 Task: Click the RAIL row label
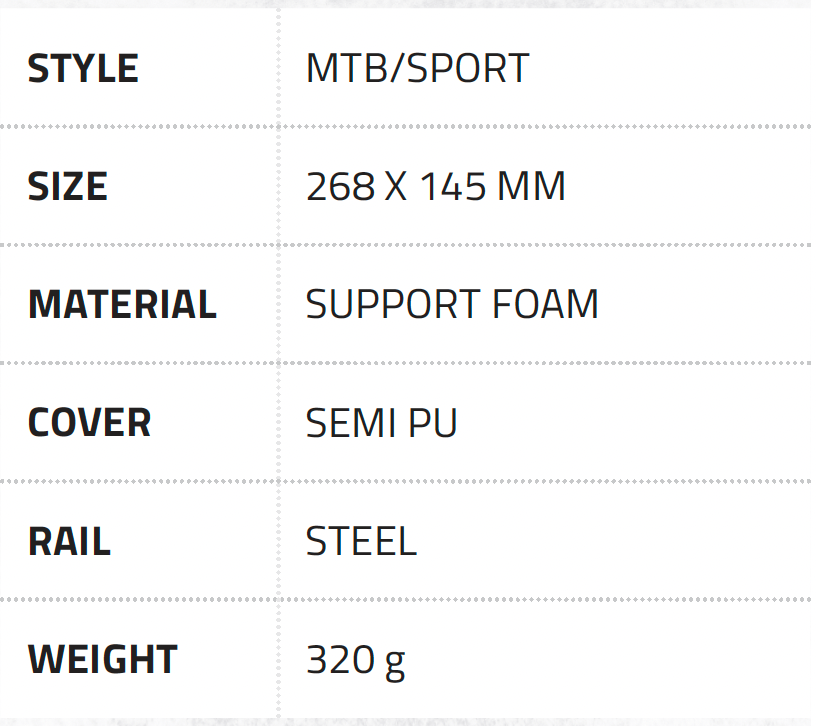click(69, 541)
